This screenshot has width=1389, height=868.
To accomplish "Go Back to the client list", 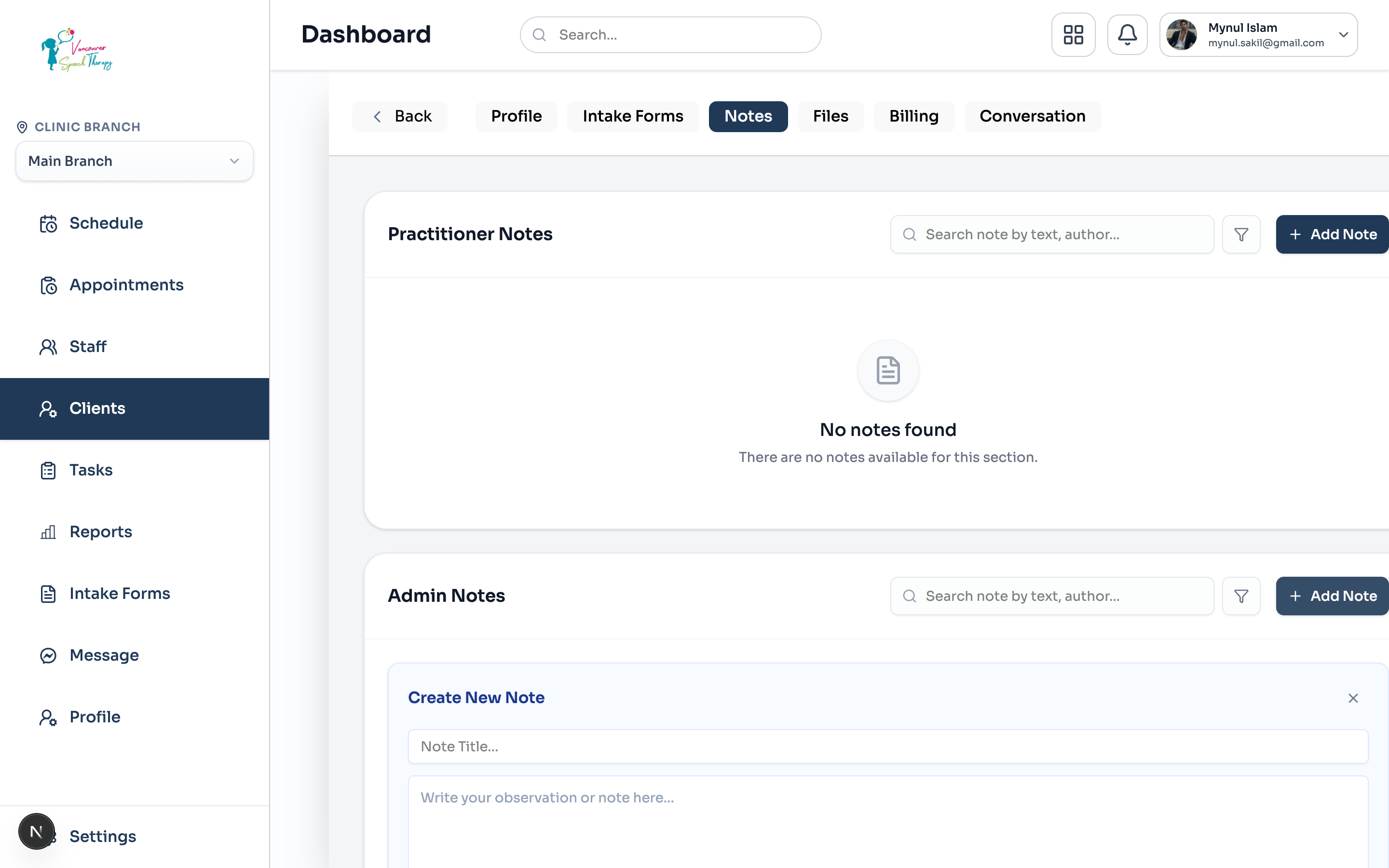I will pos(400,117).
